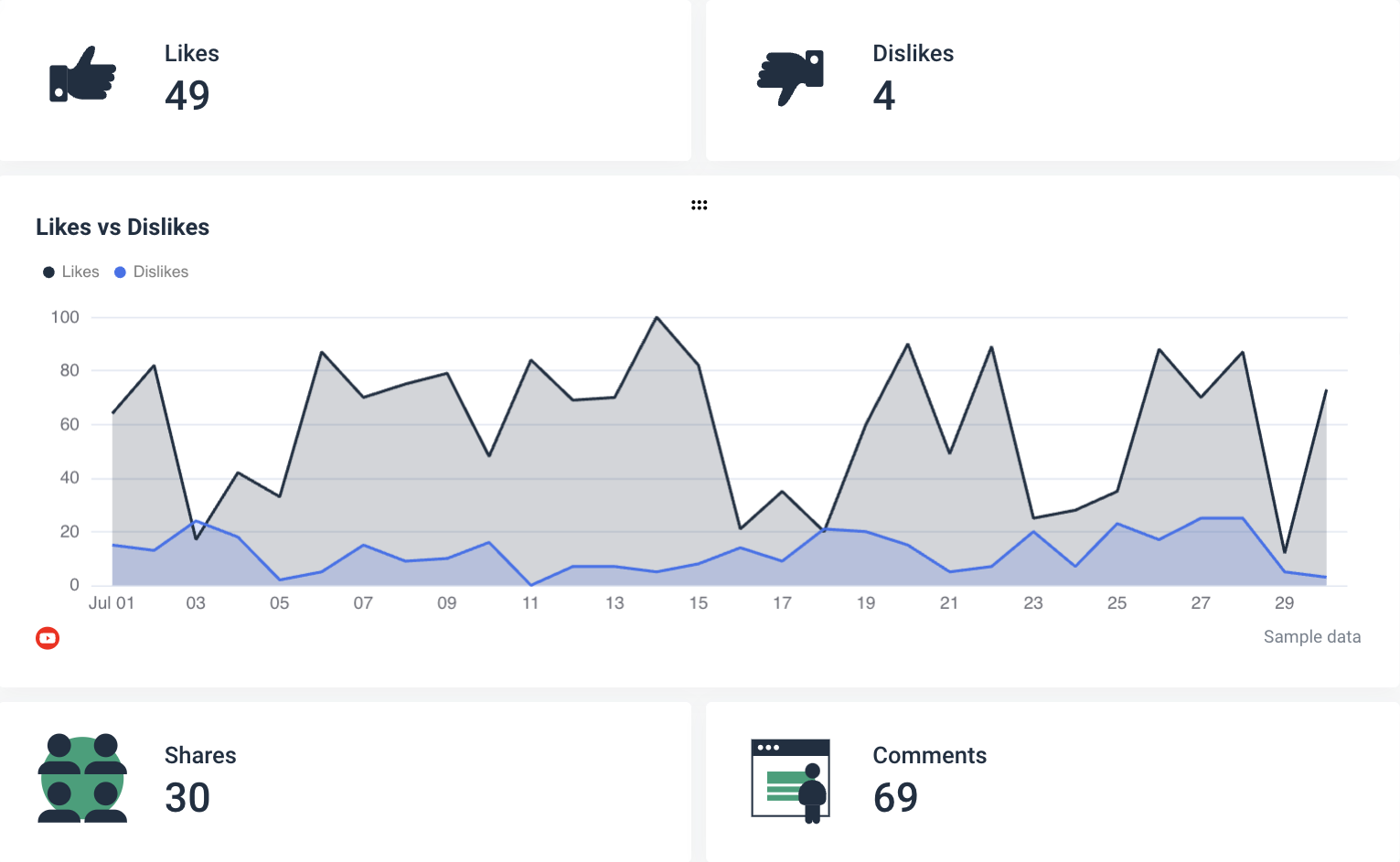The height and width of the screenshot is (862, 1400).
Task: Hide the dark Likes line via its legend dot
Action: (x=48, y=271)
